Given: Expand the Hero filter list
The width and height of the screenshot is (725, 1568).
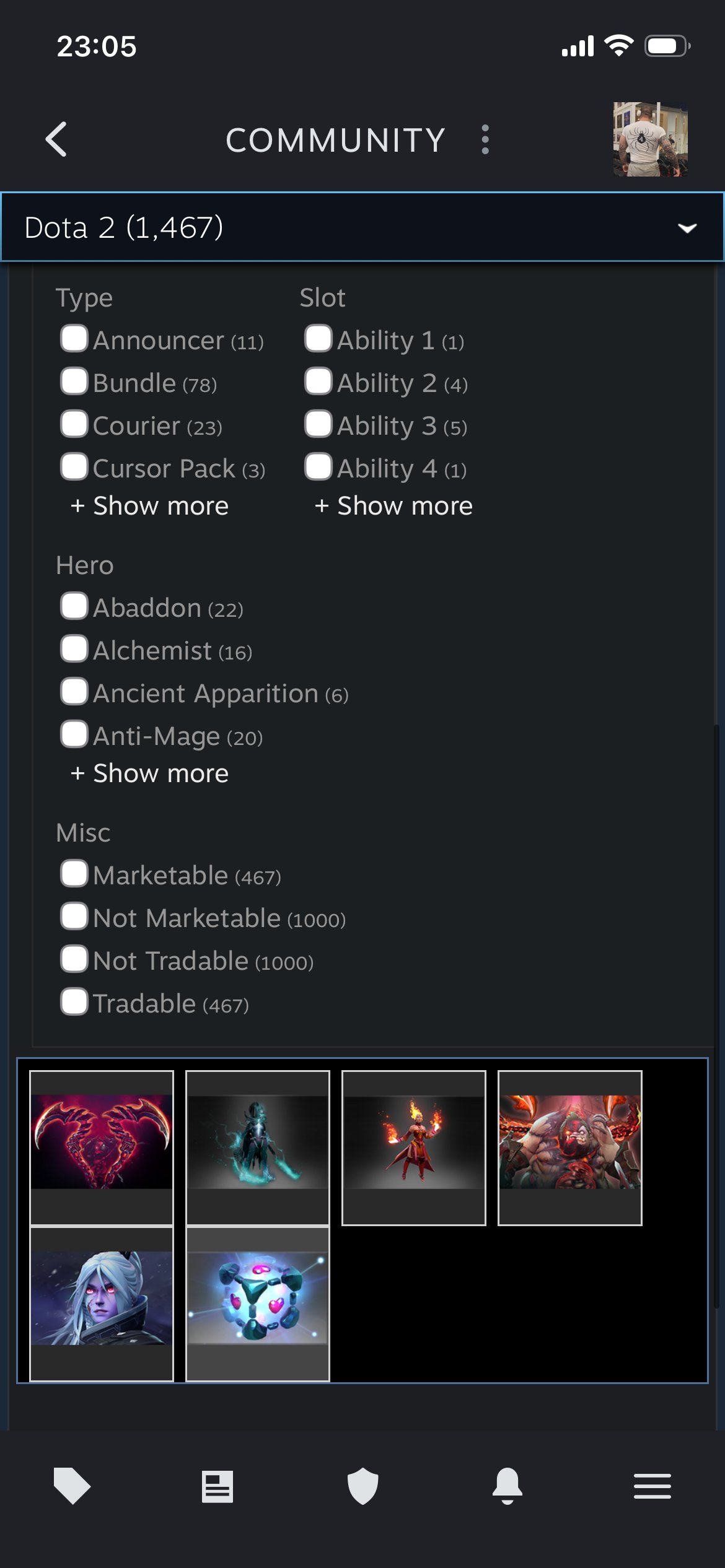Looking at the screenshot, I should point(150,773).
